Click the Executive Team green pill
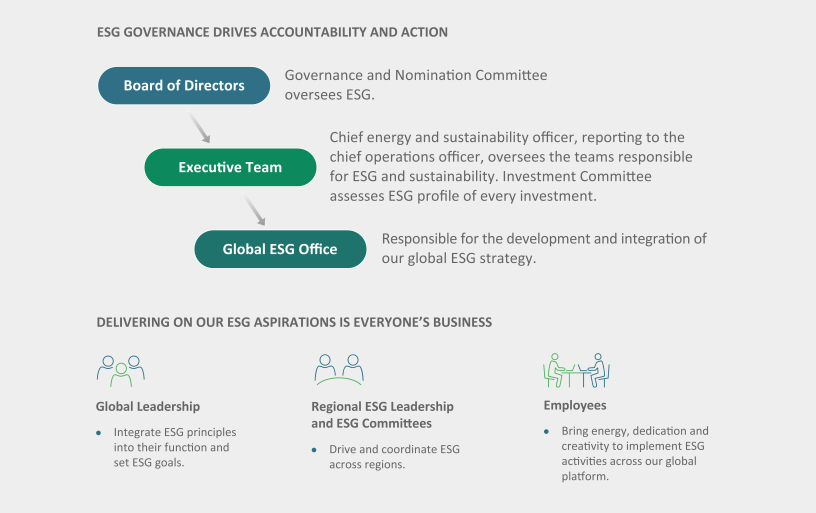This screenshot has width=816, height=513. point(230,167)
